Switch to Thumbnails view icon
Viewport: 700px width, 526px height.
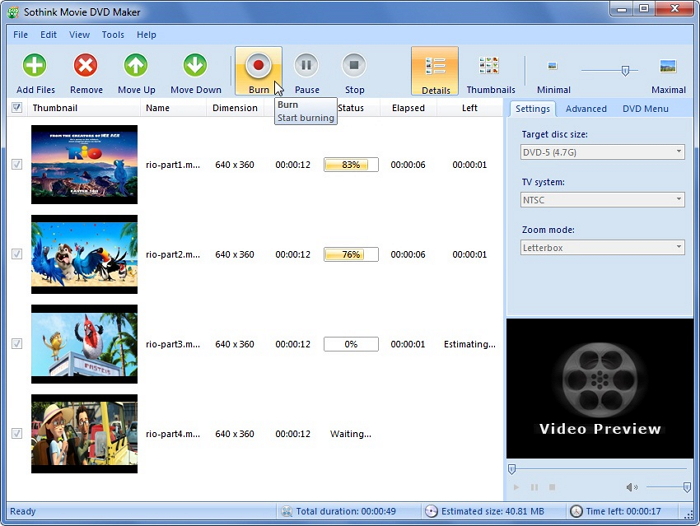(489, 66)
